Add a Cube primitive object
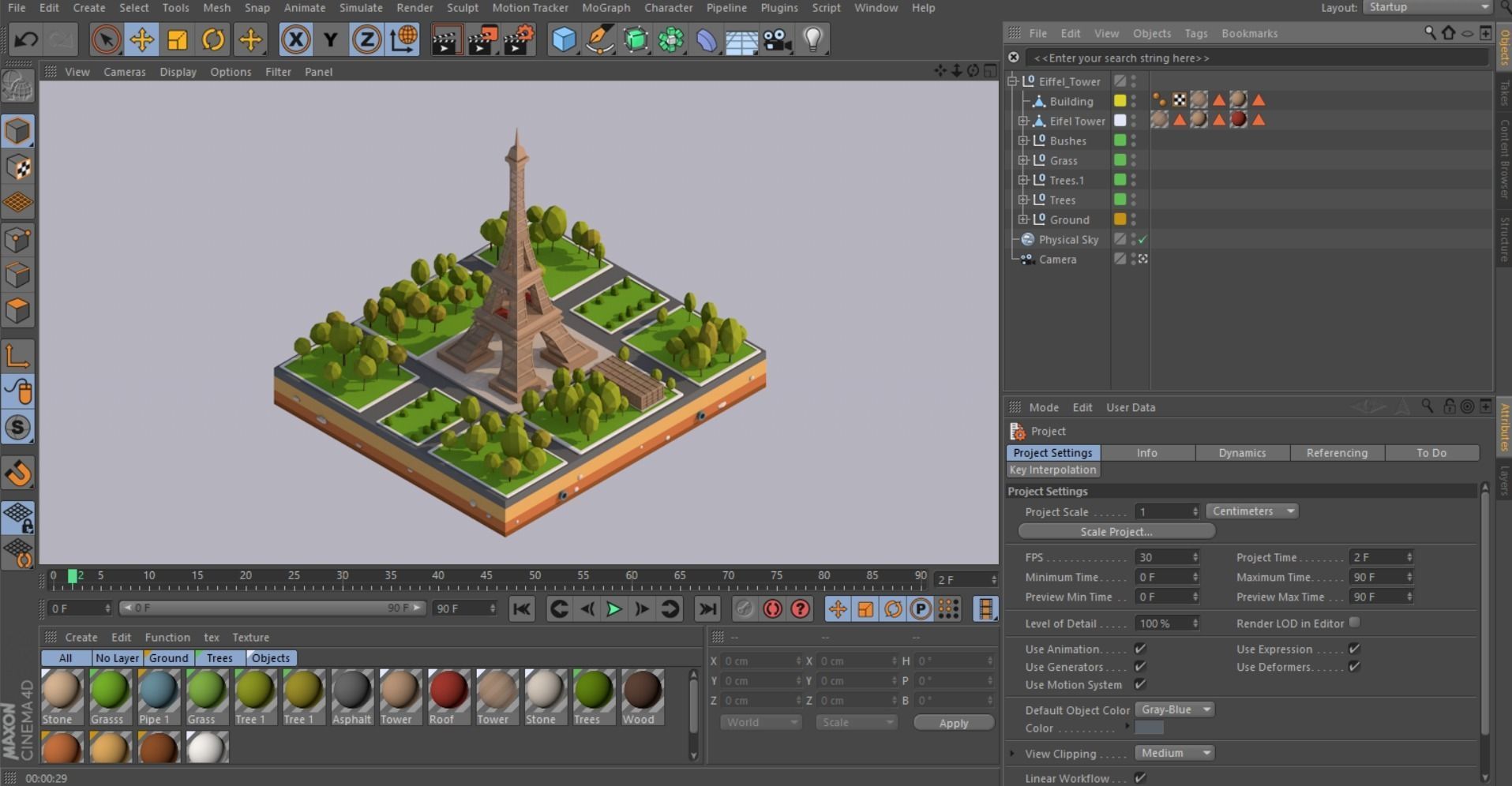The width and height of the screenshot is (1512, 786). pos(564,39)
